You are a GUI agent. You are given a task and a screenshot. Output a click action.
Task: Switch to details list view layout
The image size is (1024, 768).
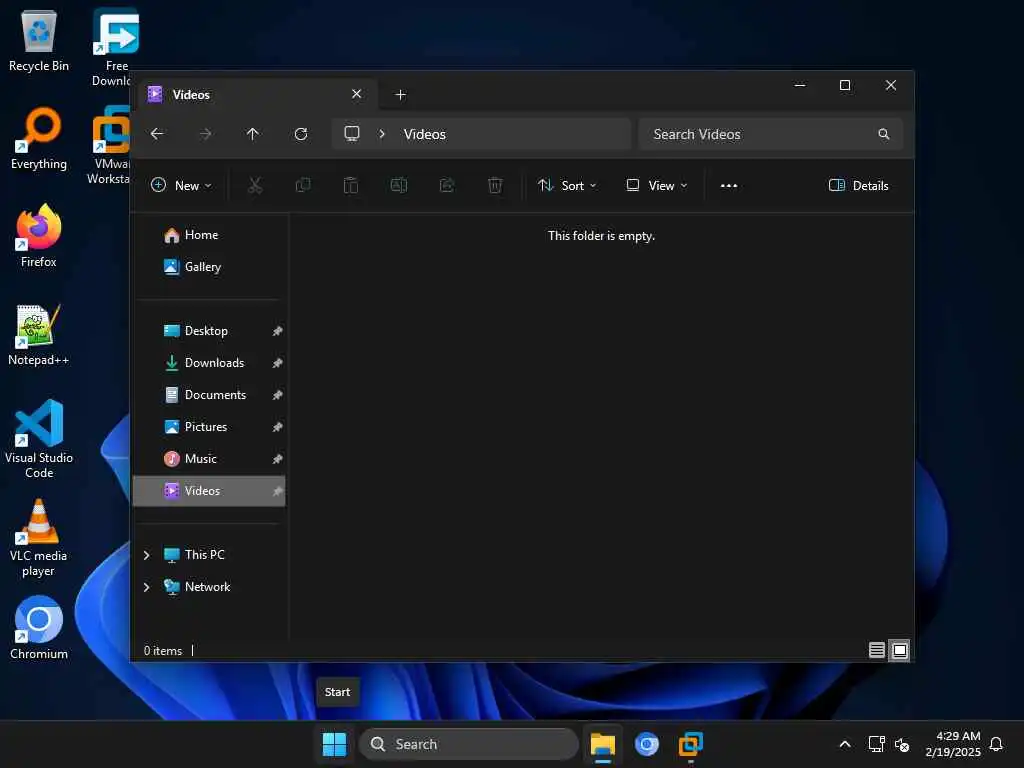point(877,650)
